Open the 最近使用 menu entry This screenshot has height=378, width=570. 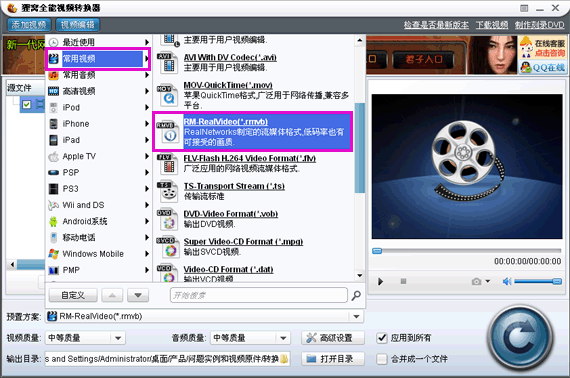[x=99, y=42]
